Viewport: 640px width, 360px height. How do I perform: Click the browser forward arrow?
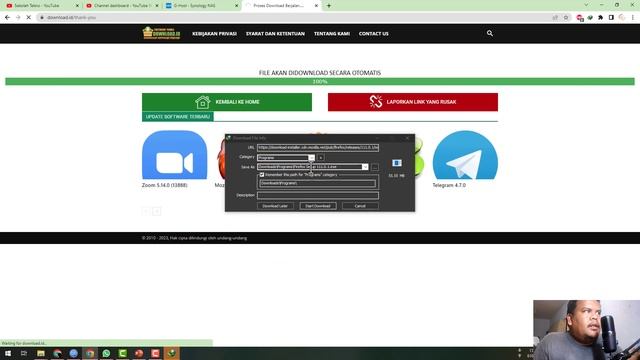click(x=18, y=18)
